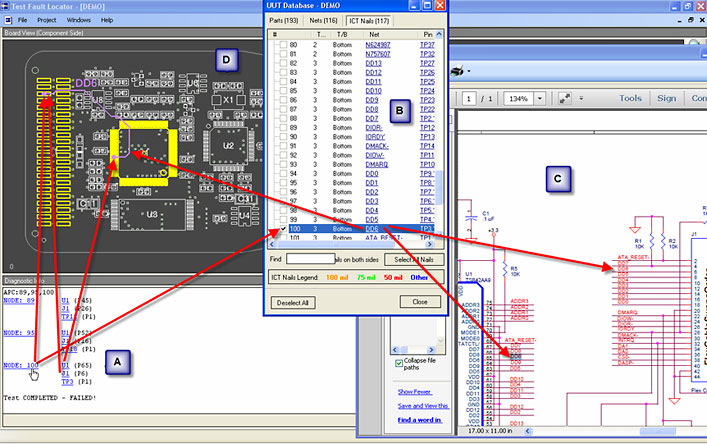This screenshot has width=707, height=444.
Task: Click the Deselect All button
Action: tap(293, 303)
